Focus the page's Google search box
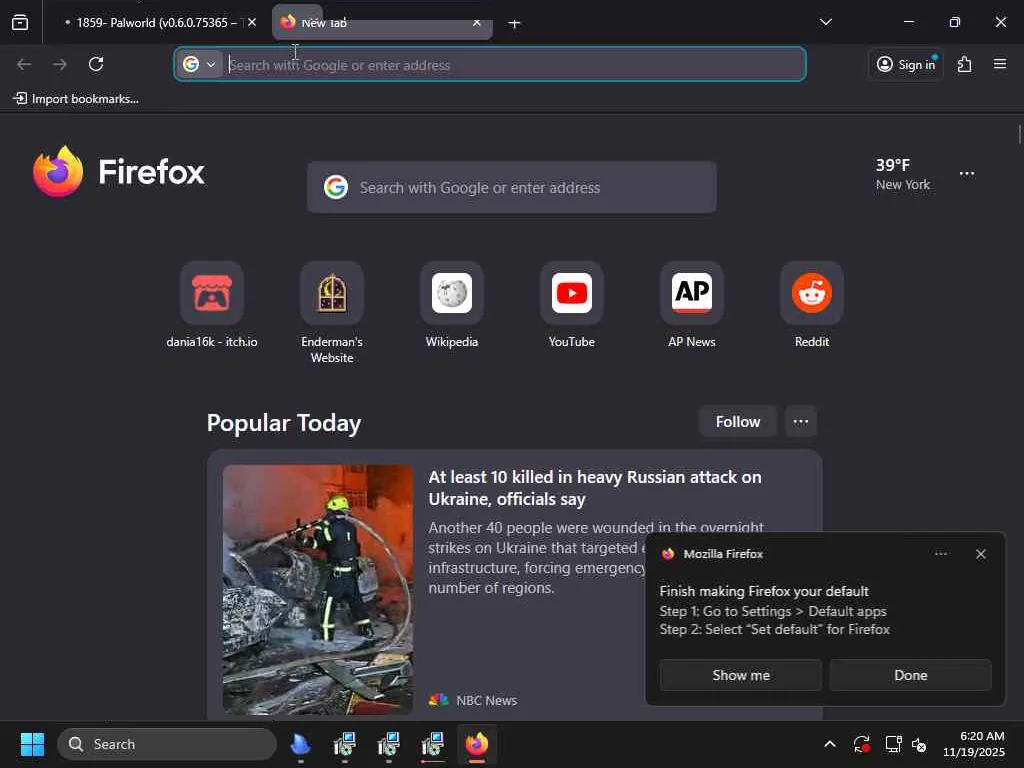The height and width of the screenshot is (768, 1024). 511,187
